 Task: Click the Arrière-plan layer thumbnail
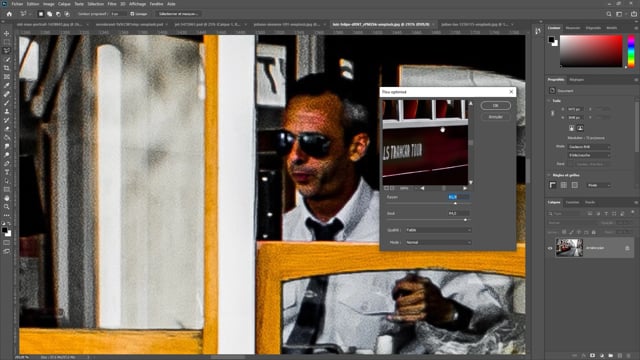pos(569,248)
